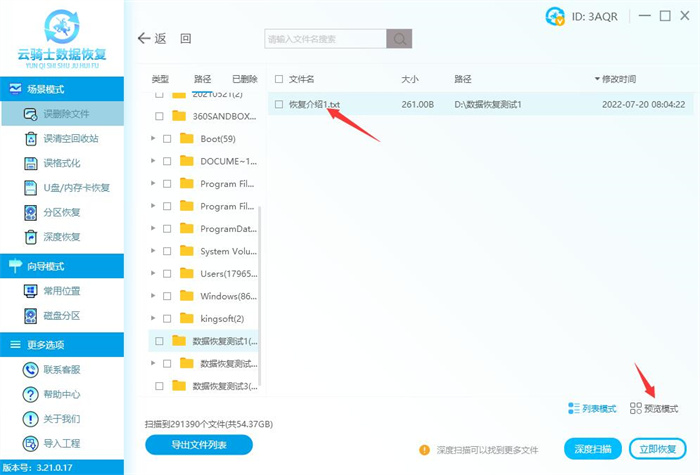
Task: Click the search magnifier icon
Action: pos(400,39)
